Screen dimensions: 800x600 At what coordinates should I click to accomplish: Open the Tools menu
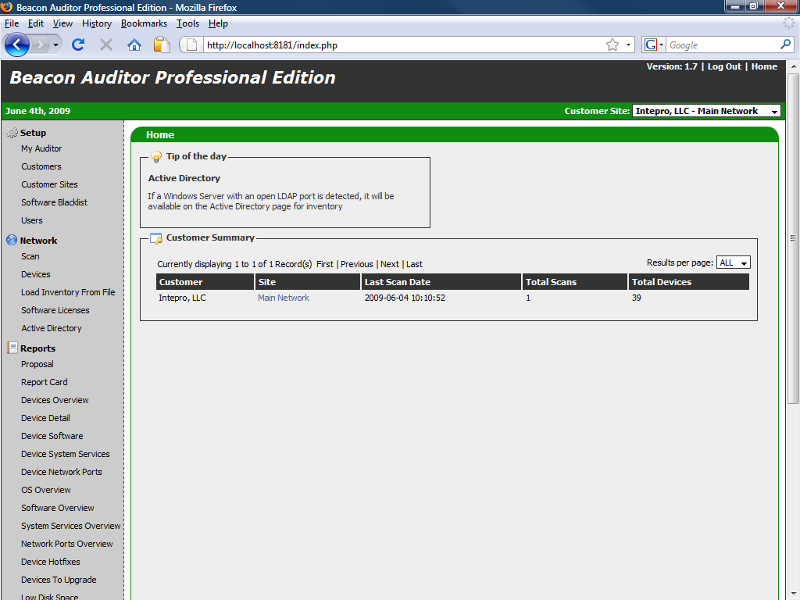click(188, 23)
